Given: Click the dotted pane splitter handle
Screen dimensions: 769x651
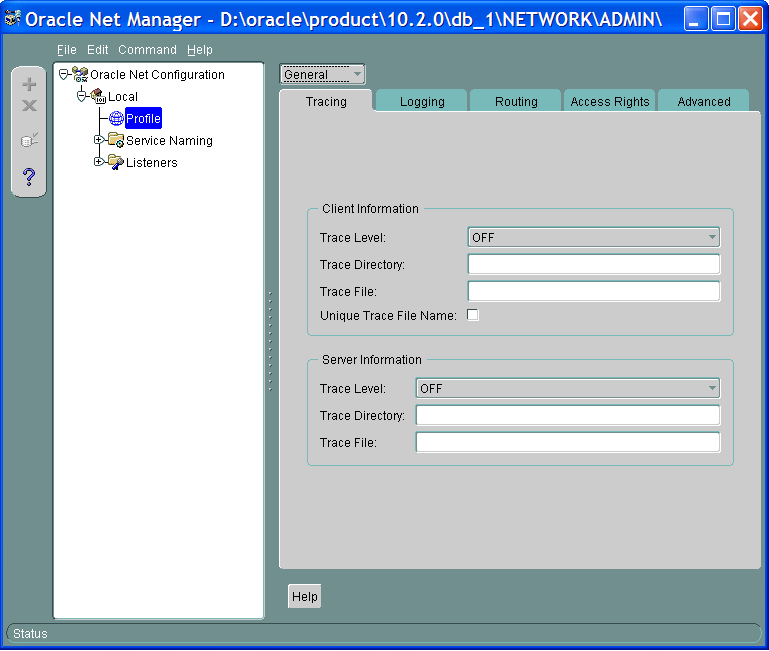Looking at the screenshot, I should point(270,341).
